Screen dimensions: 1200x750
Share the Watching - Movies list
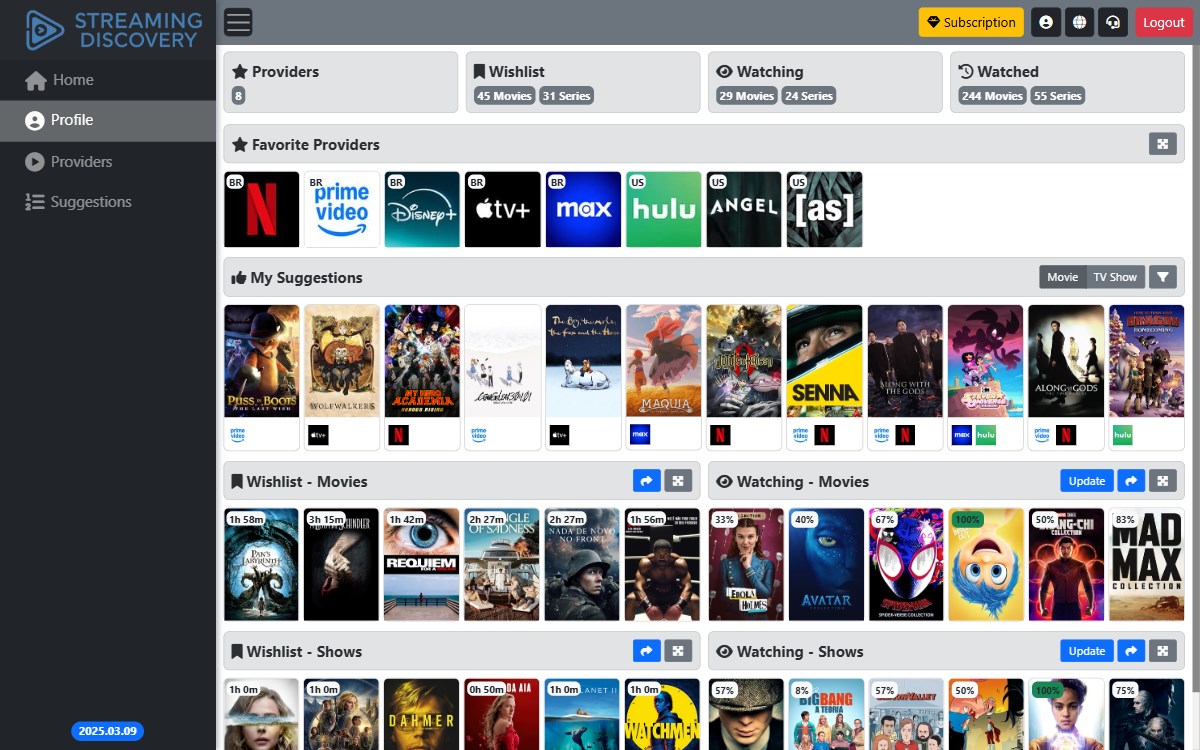[x=1131, y=481]
